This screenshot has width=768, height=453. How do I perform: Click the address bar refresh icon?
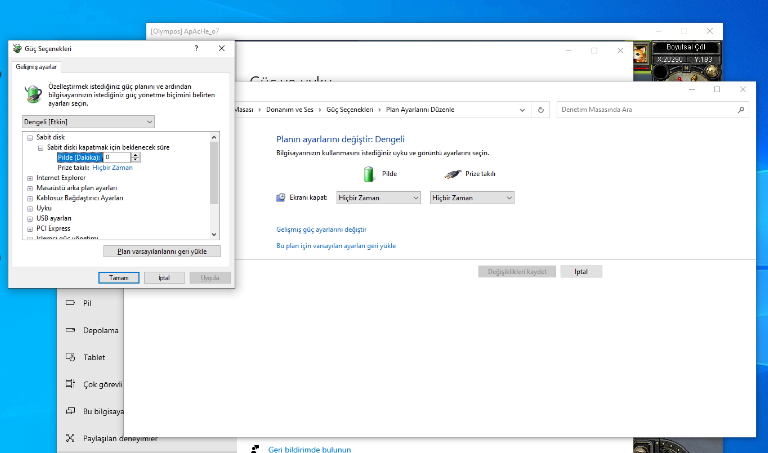(541, 110)
